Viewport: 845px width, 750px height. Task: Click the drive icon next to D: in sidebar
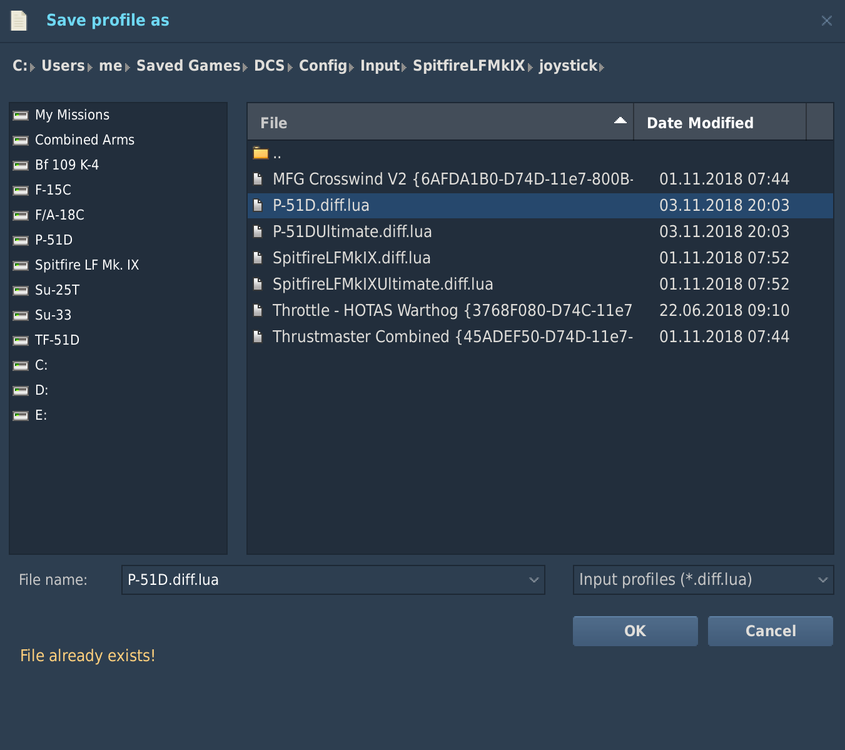point(19,390)
